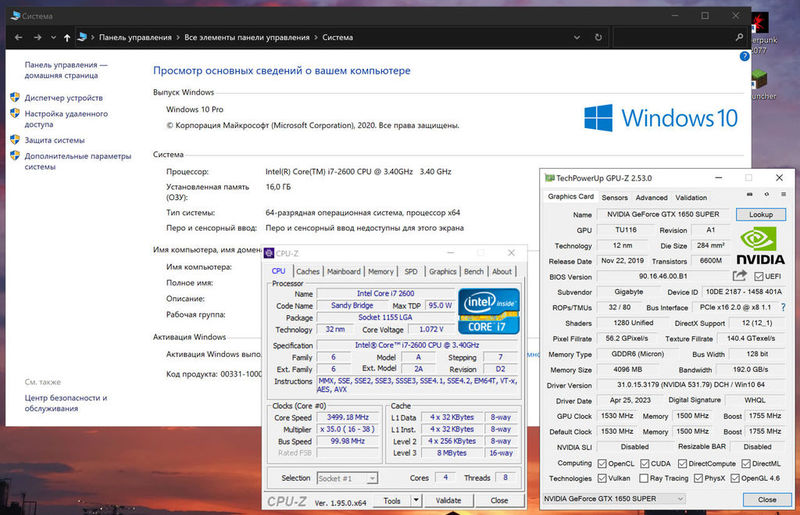Switch to the Sensors tab in GPU-Z
The width and height of the screenshot is (800, 515).
point(614,198)
